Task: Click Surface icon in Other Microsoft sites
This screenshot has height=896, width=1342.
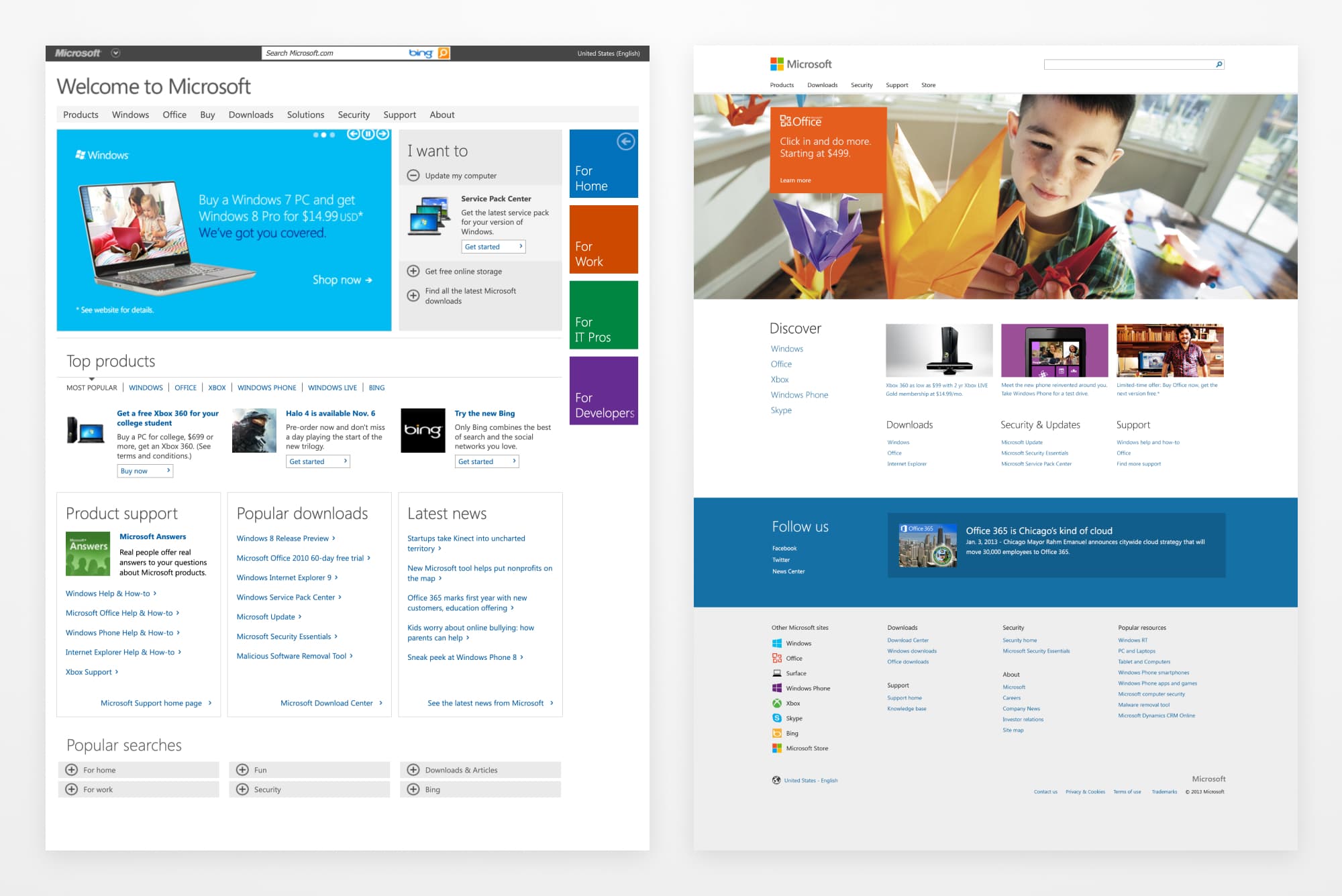Action: point(777,673)
